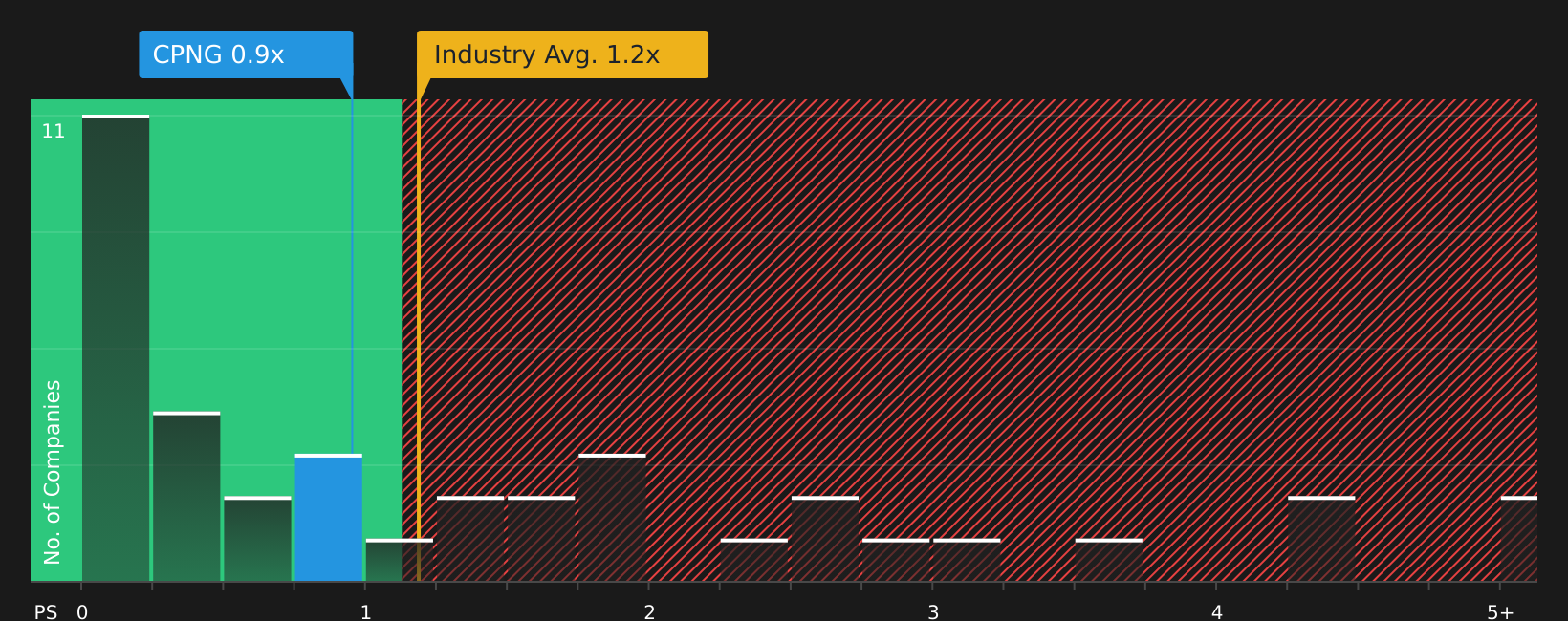Screen dimensions: 1568x621
Task: Click the '11' y-axis value
Action: 54,131
